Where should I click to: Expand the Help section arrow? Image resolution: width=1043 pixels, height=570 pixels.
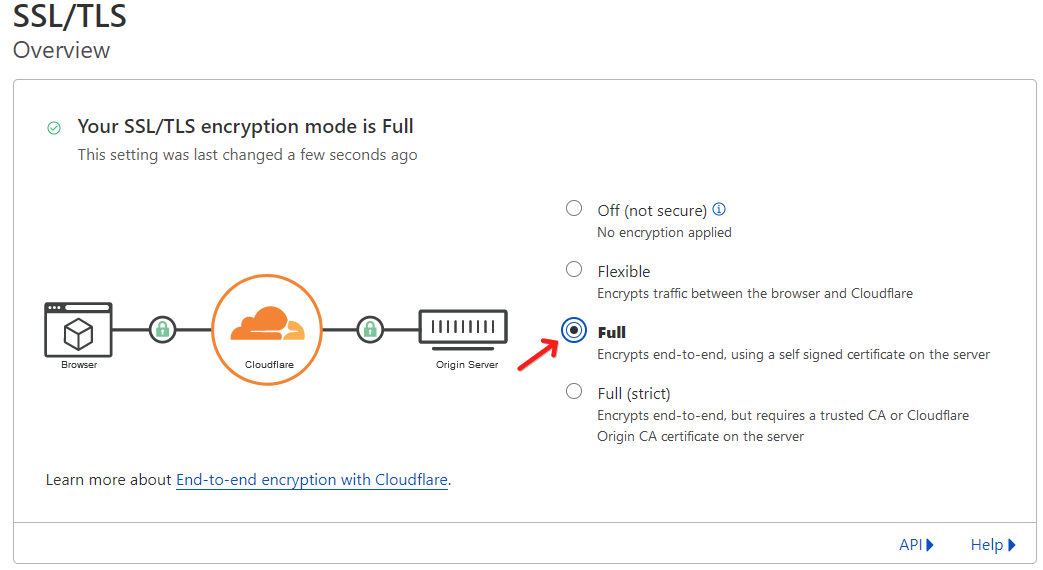click(x=1012, y=545)
